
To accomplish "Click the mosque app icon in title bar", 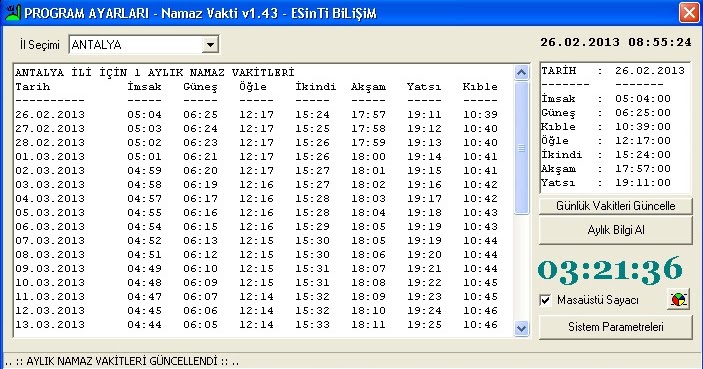I will [x=13, y=13].
